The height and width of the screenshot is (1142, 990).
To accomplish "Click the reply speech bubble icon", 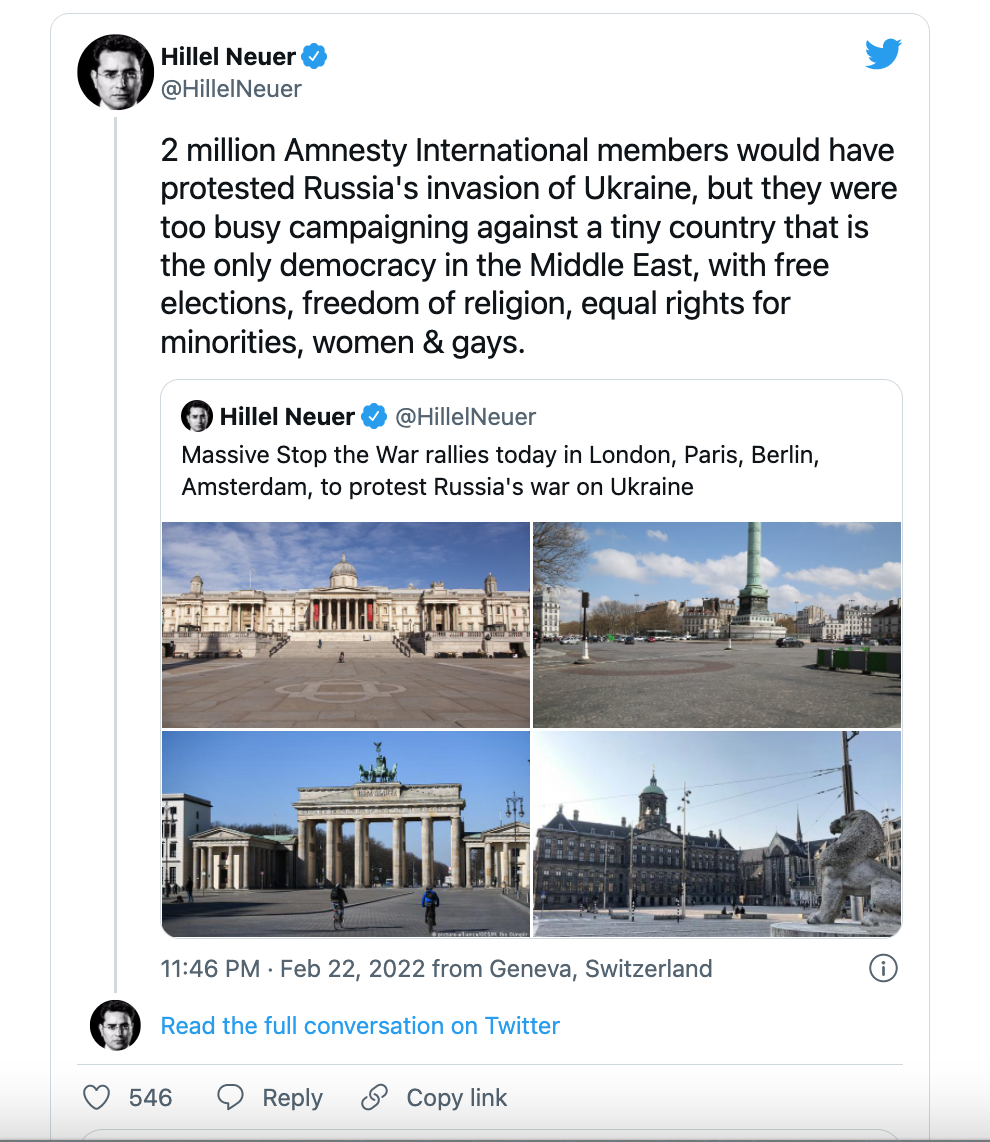I will click(230, 1097).
